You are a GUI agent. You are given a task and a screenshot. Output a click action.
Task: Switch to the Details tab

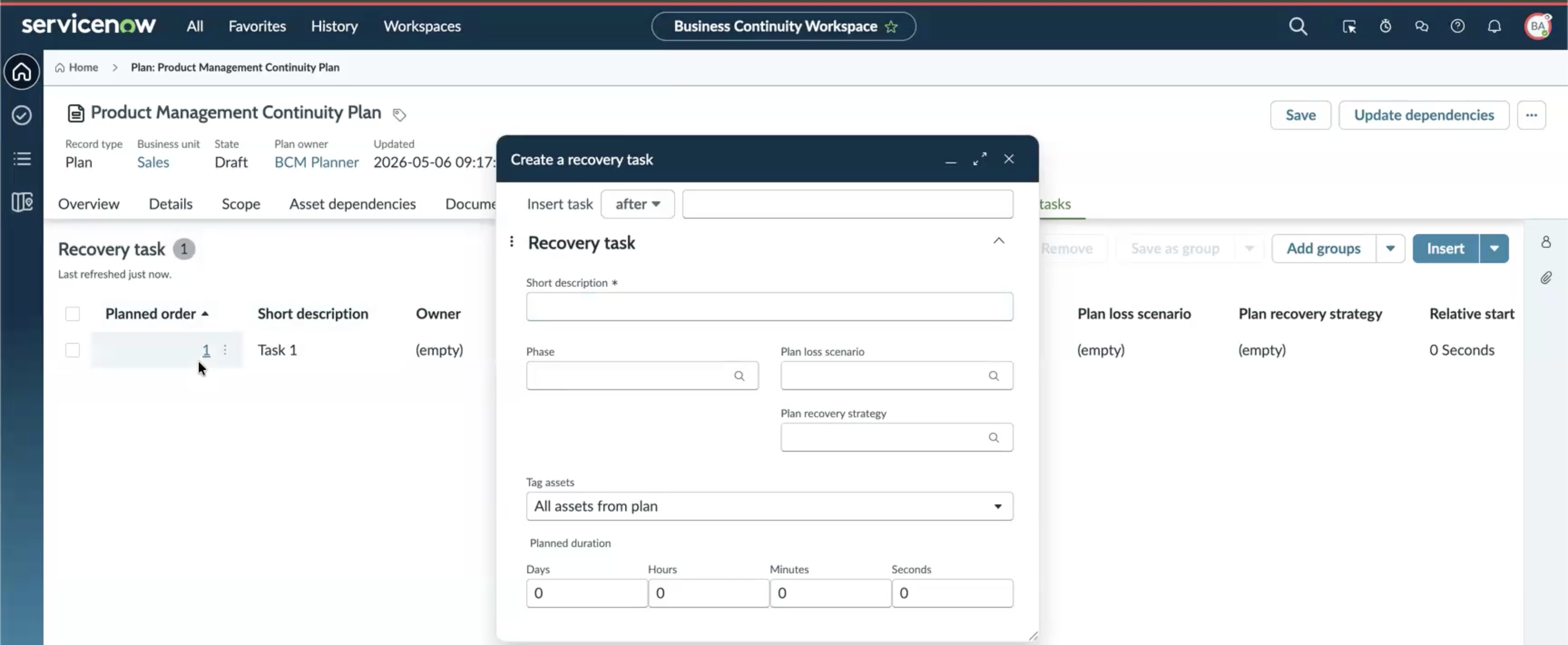[x=171, y=205]
